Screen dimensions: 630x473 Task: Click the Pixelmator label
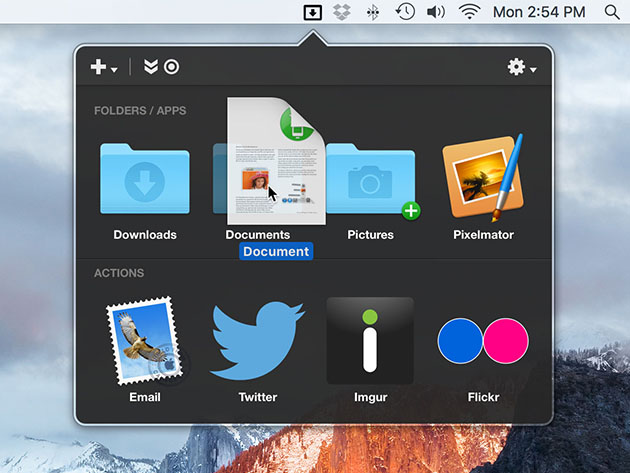click(x=483, y=235)
